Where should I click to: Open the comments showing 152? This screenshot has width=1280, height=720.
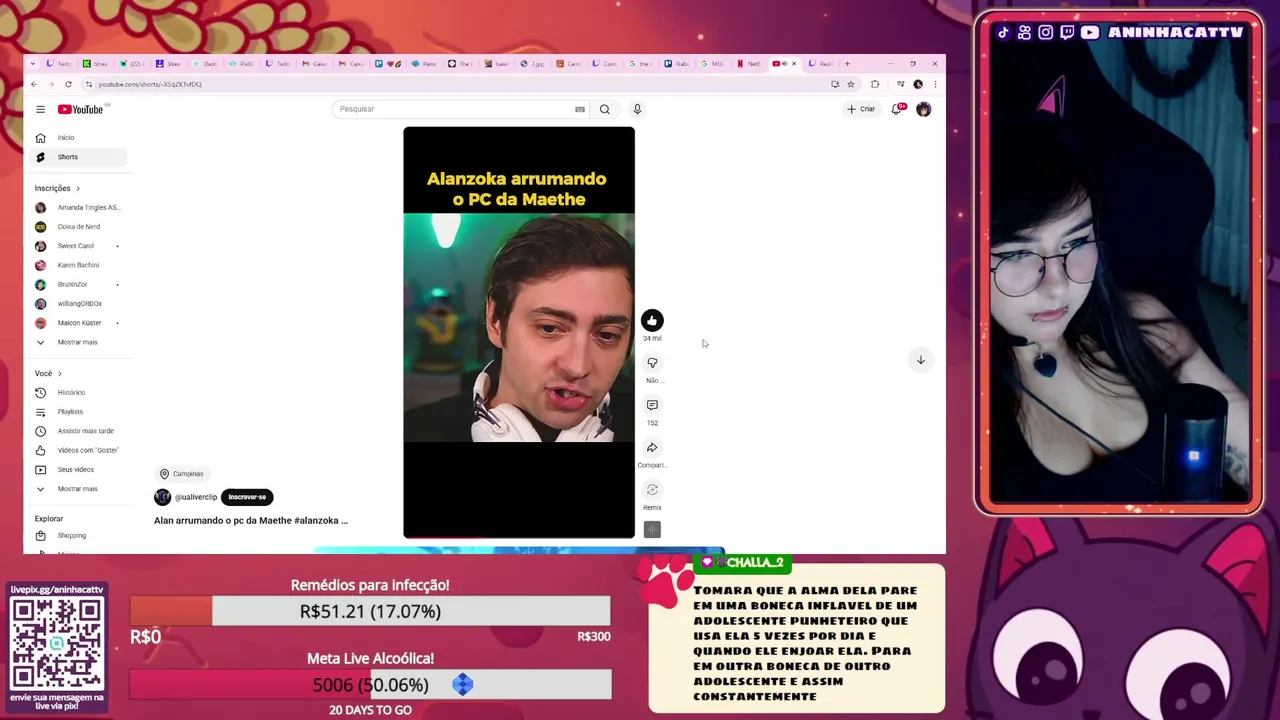click(652, 405)
